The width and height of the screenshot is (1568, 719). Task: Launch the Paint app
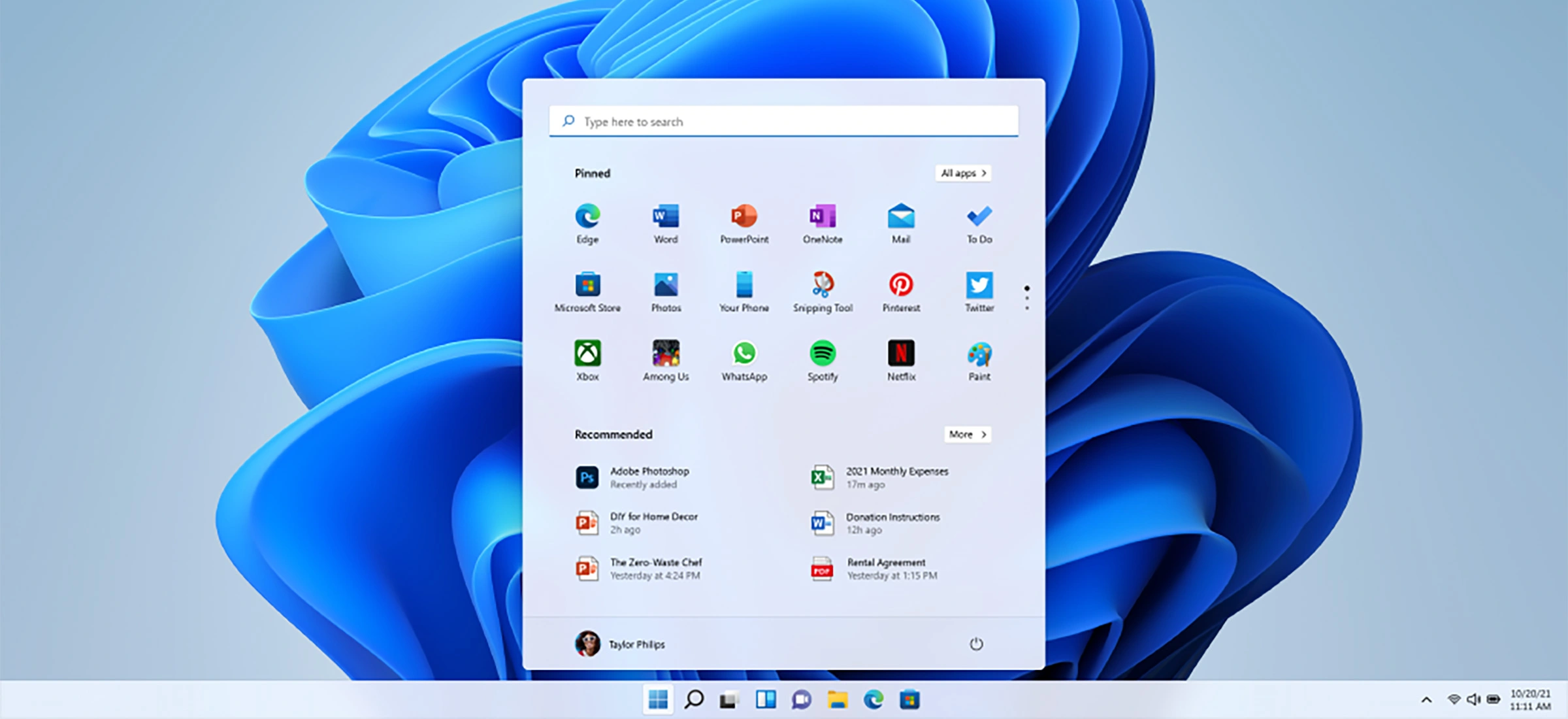point(979,361)
